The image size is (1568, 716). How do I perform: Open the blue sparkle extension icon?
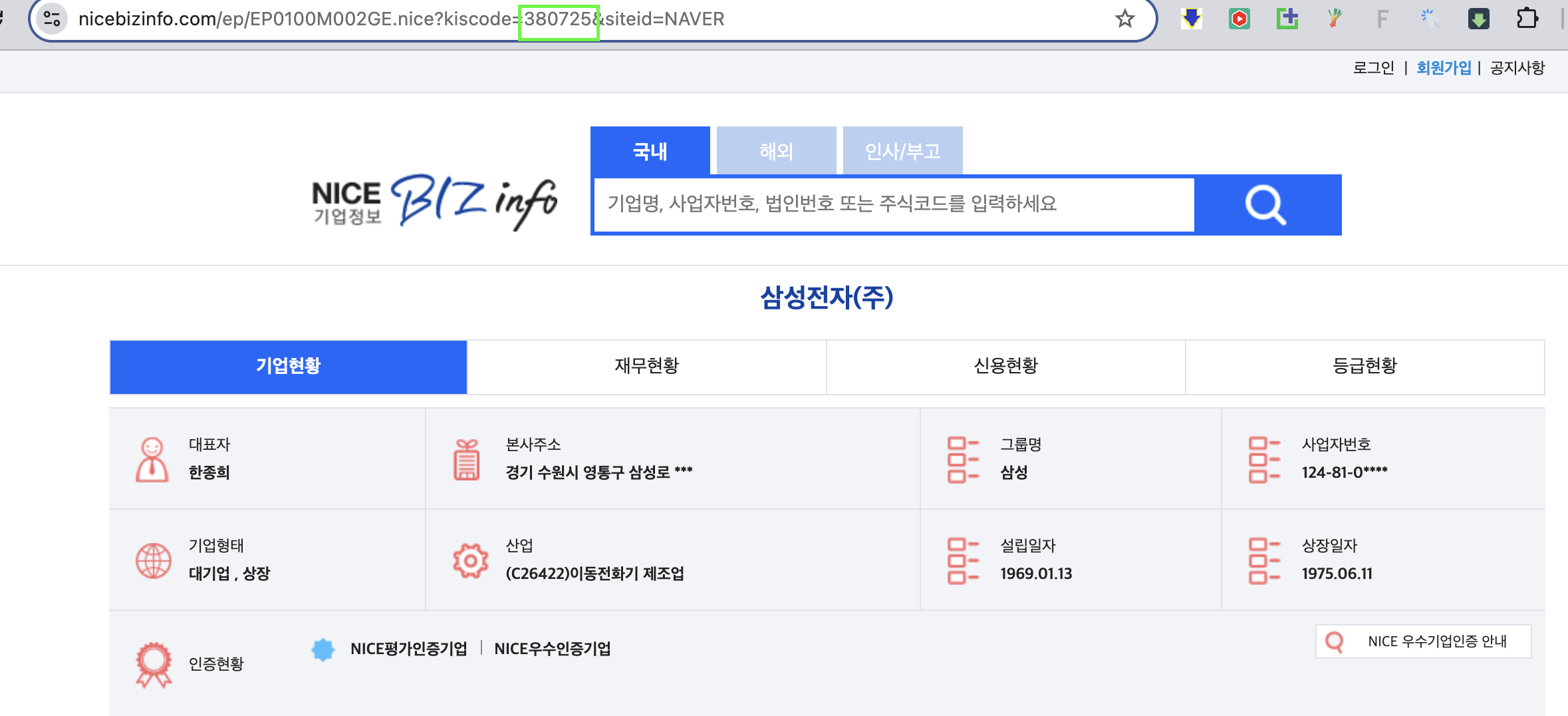pos(1430,19)
